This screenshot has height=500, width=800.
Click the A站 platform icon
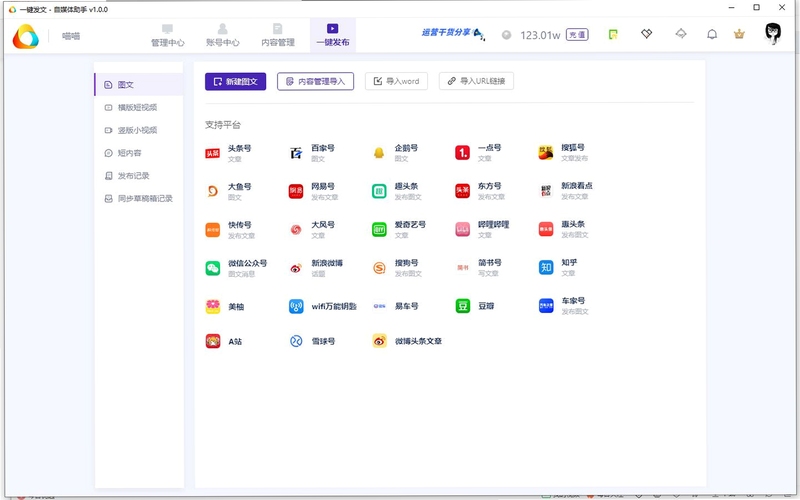(212, 341)
